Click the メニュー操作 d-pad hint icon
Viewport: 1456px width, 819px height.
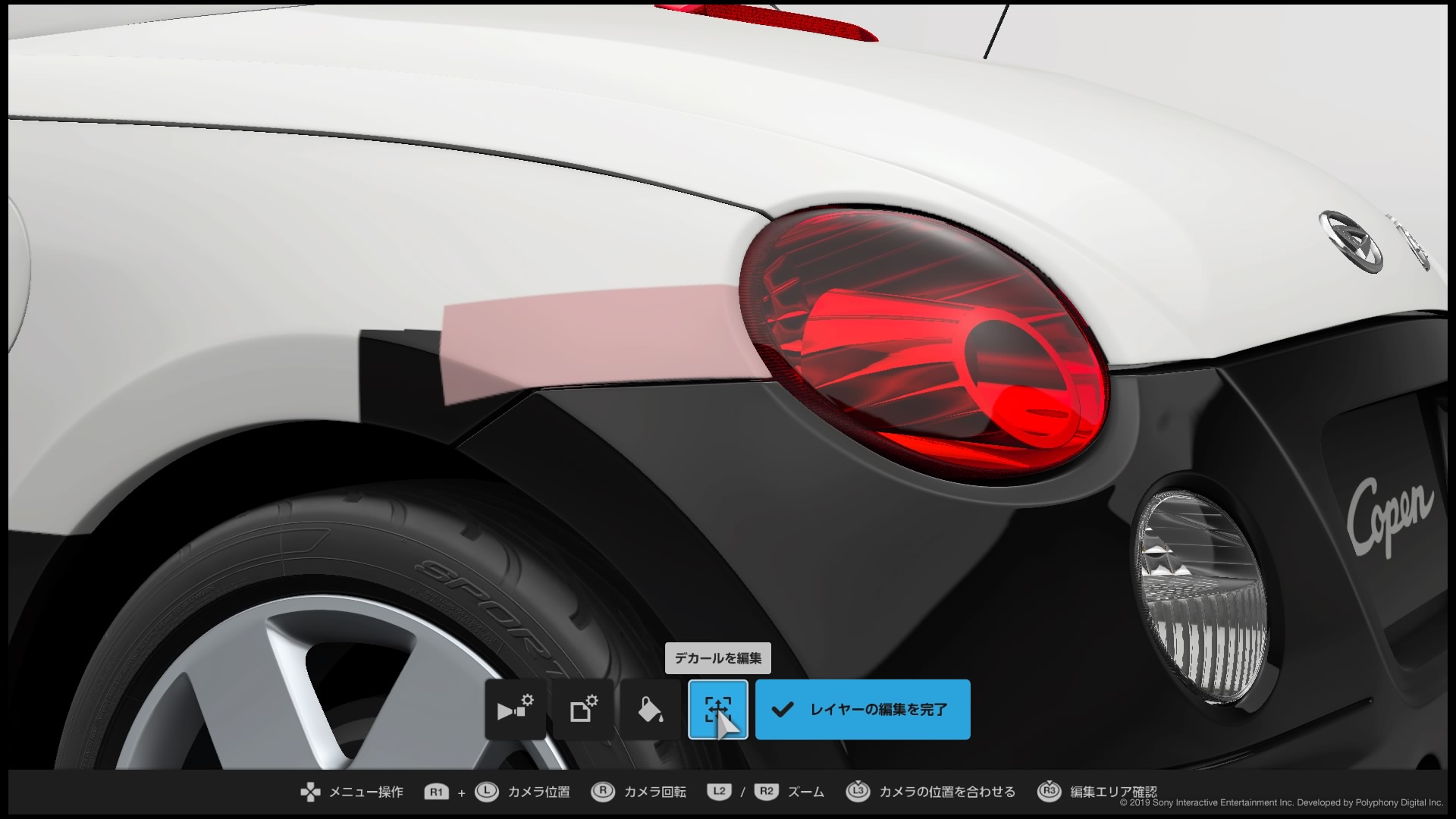[x=310, y=792]
